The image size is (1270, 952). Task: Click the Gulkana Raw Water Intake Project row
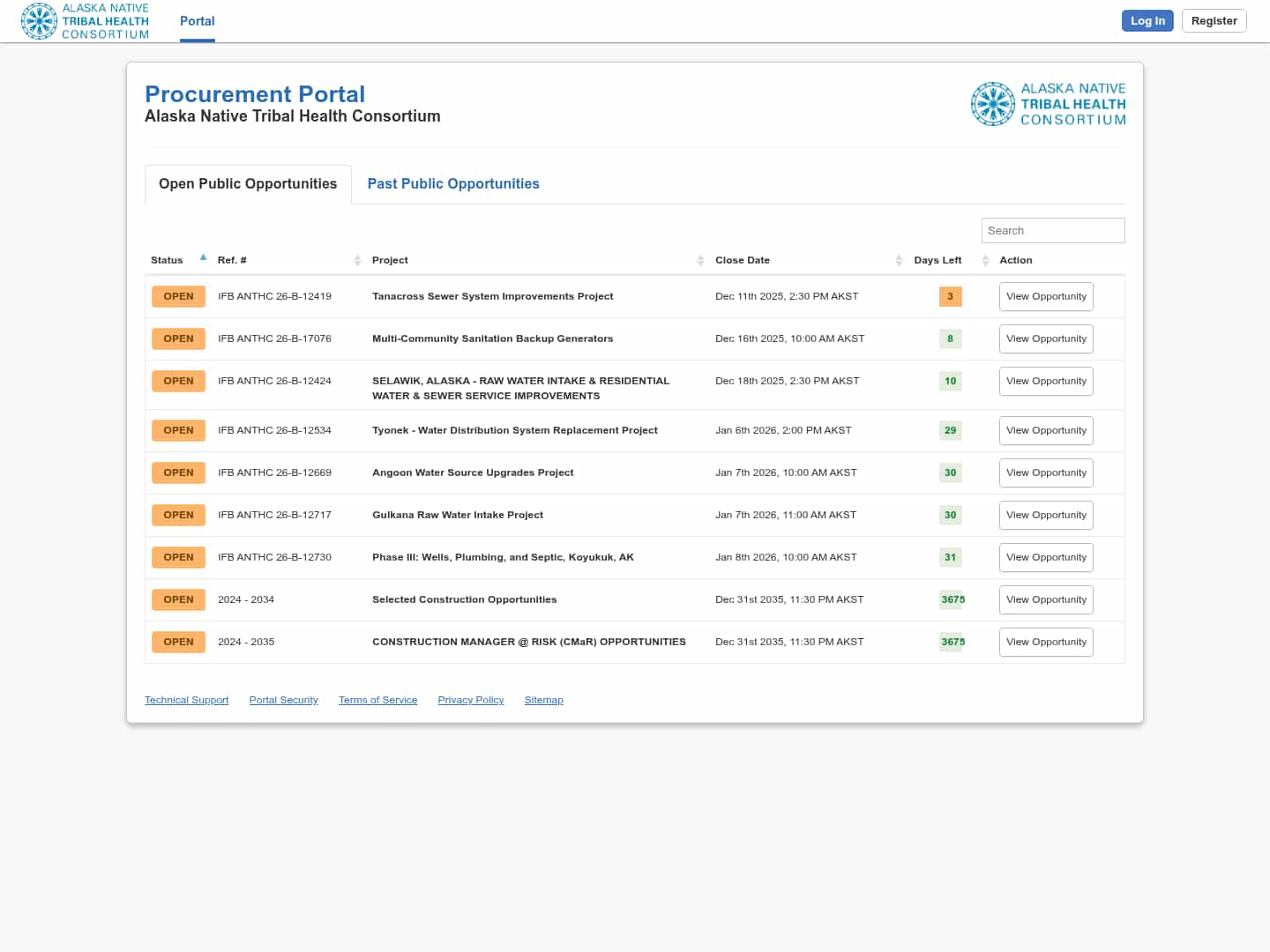[458, 515]
